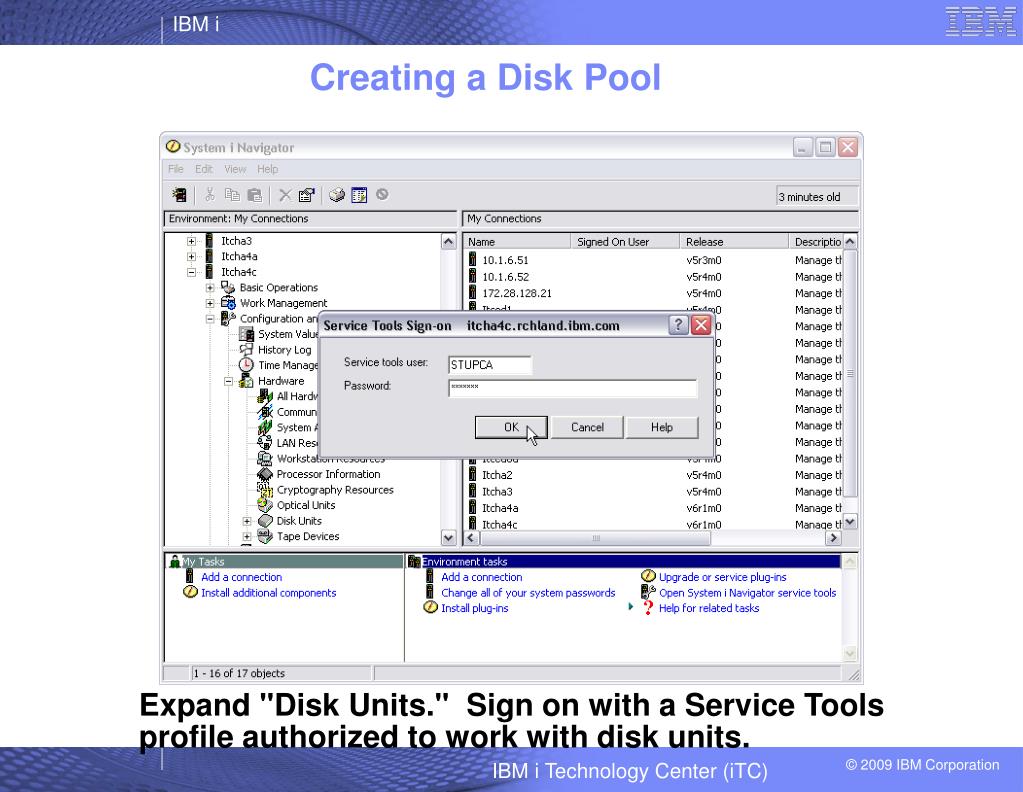Open Change all of your system passwords

coord(528,592)
